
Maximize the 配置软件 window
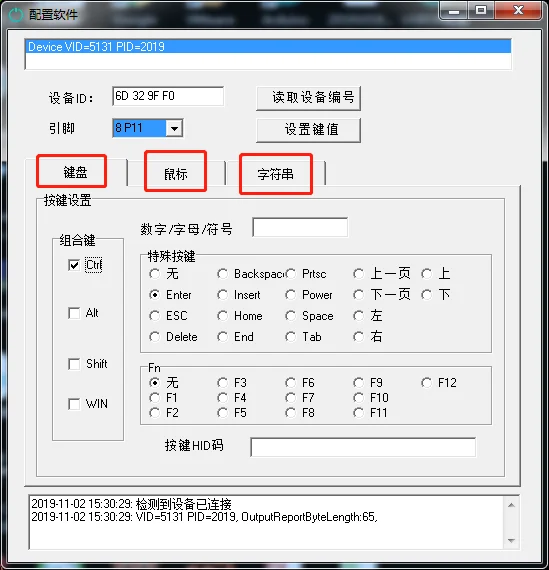(x=481, y=11)
